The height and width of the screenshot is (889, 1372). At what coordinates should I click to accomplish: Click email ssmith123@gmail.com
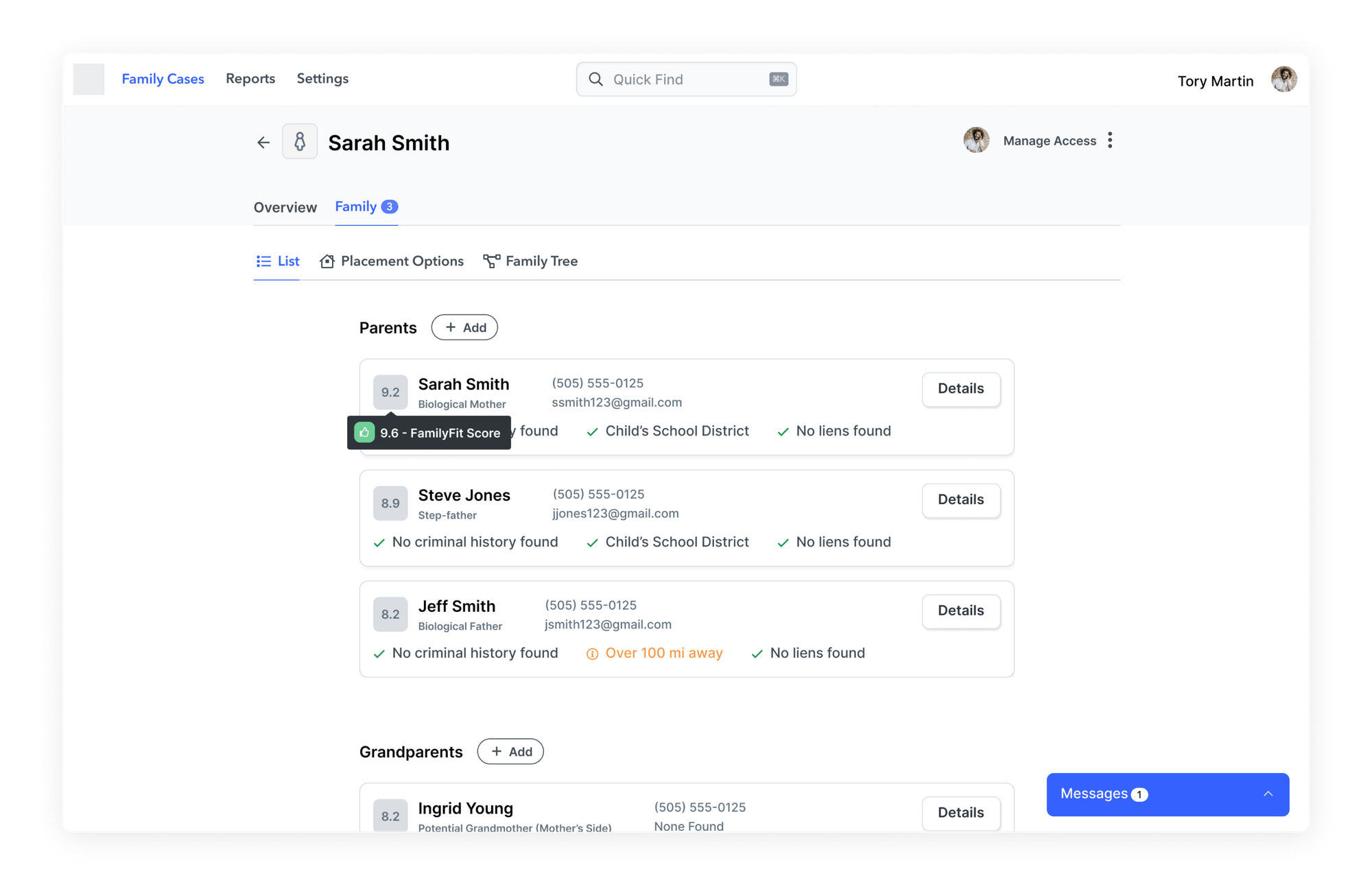click(617, 403)
